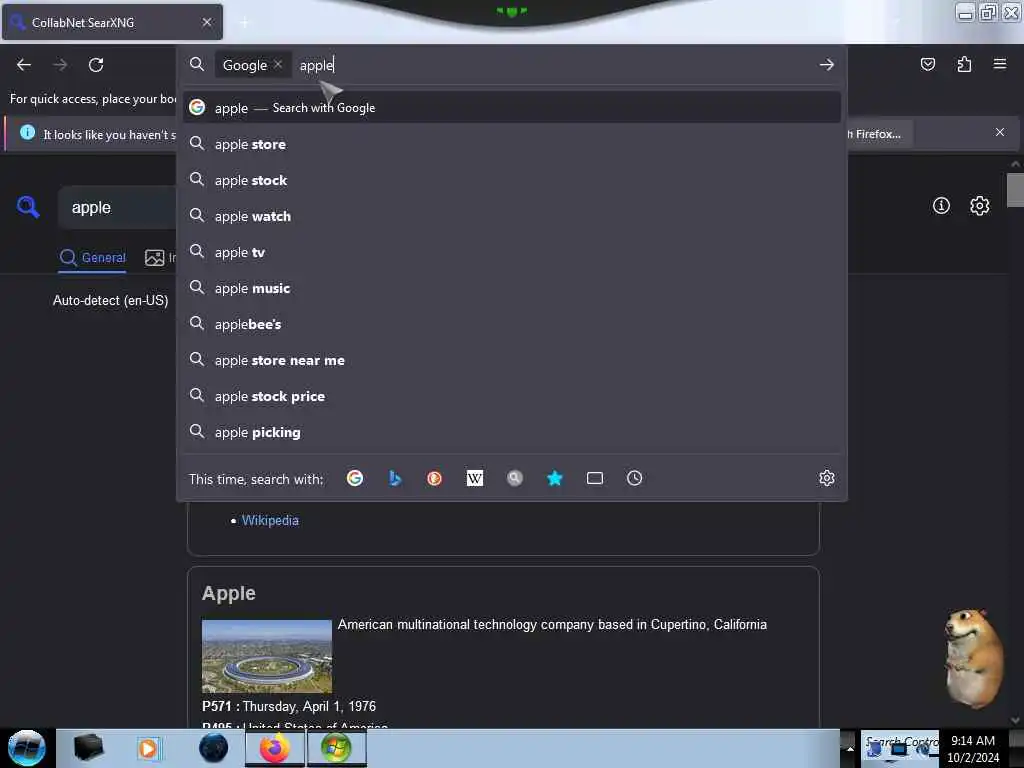The height and width of the screenshot is (768, 1024).
Task: Choose the 'applebee's' suggestion
Action: 511,323
